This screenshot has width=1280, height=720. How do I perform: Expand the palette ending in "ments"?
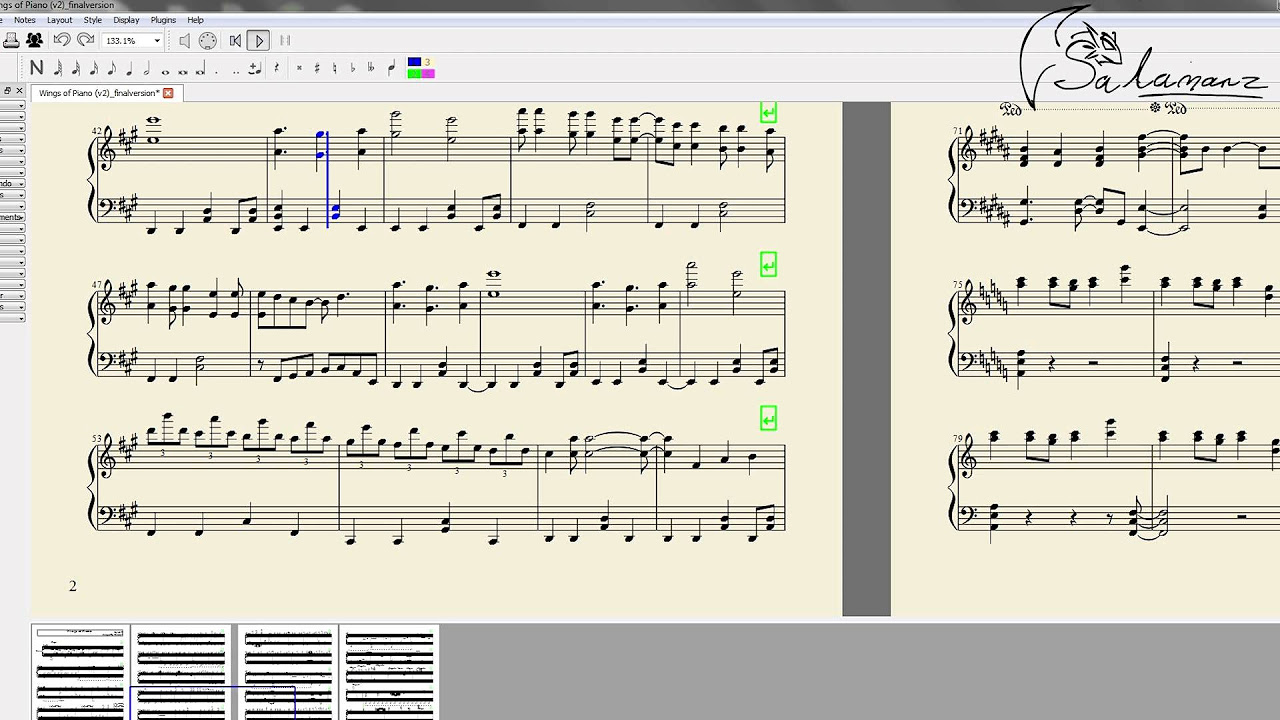(x=12, y=217)
